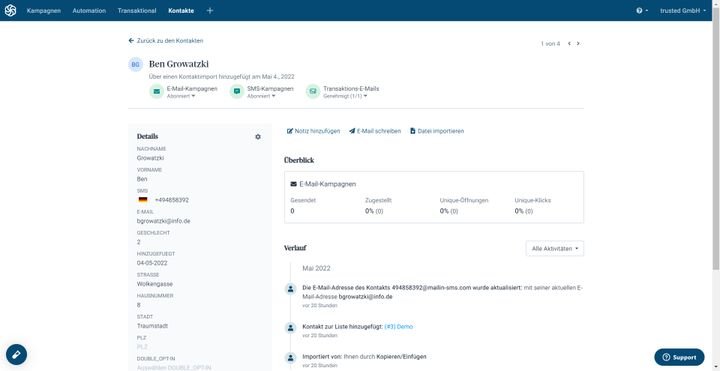
Task: Go to previous contact arrow
Action: tap(569, 44)
